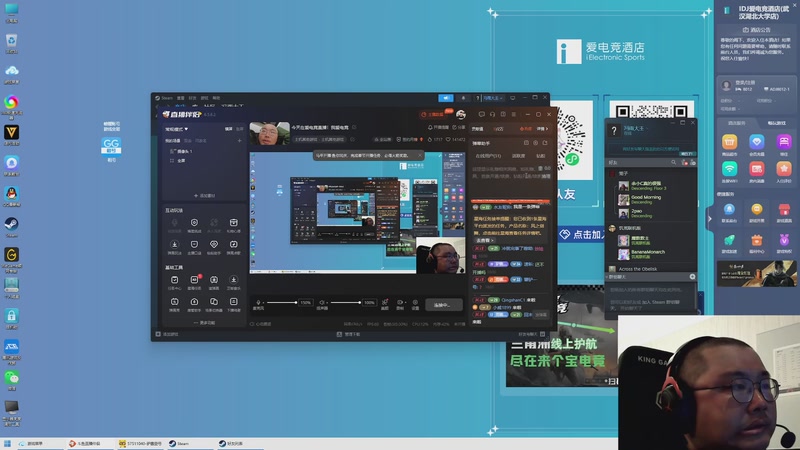Click the music note icon in interactive tools
800x450 pixels.
(233, 245)
